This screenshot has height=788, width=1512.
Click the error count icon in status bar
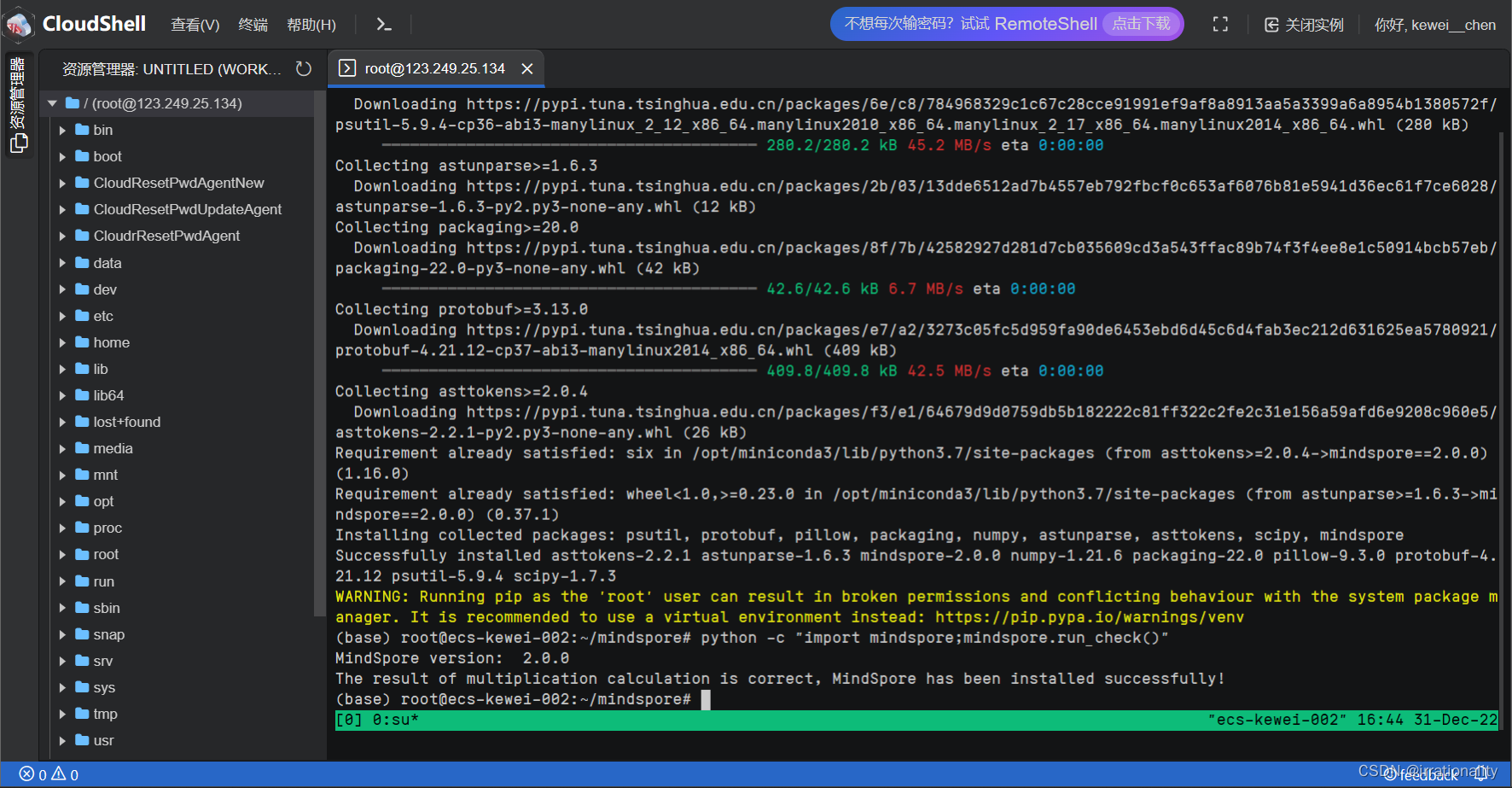click(26, 774)
